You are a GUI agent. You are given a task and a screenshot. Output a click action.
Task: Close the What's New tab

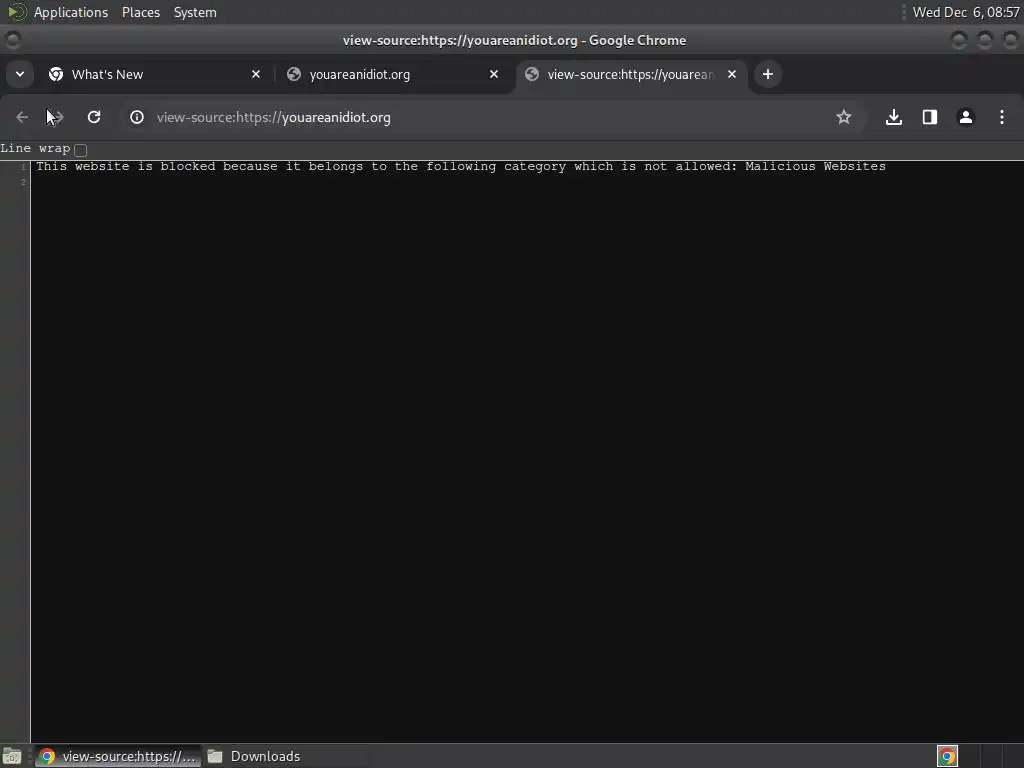[x=256, y=74]
